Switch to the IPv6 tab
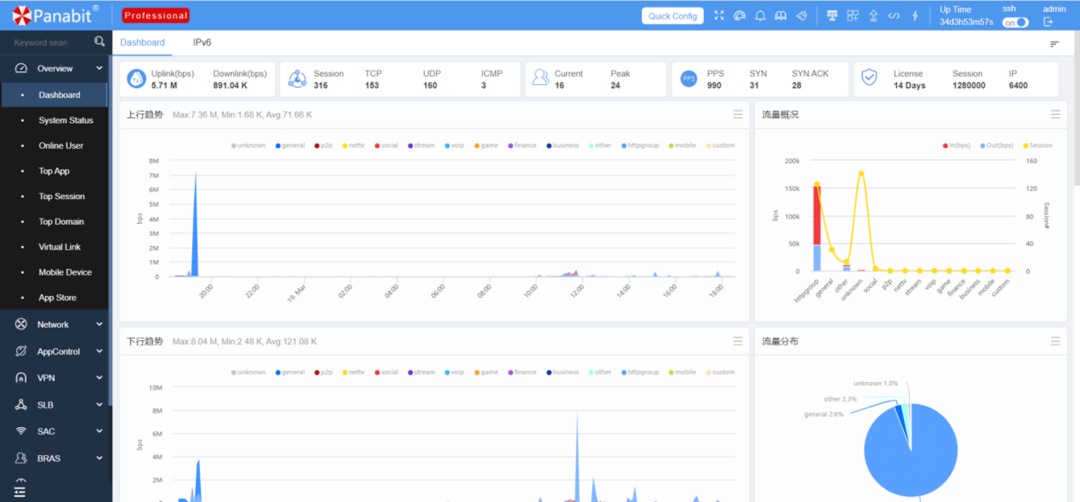1080x502 pixels. pos(202,43)
